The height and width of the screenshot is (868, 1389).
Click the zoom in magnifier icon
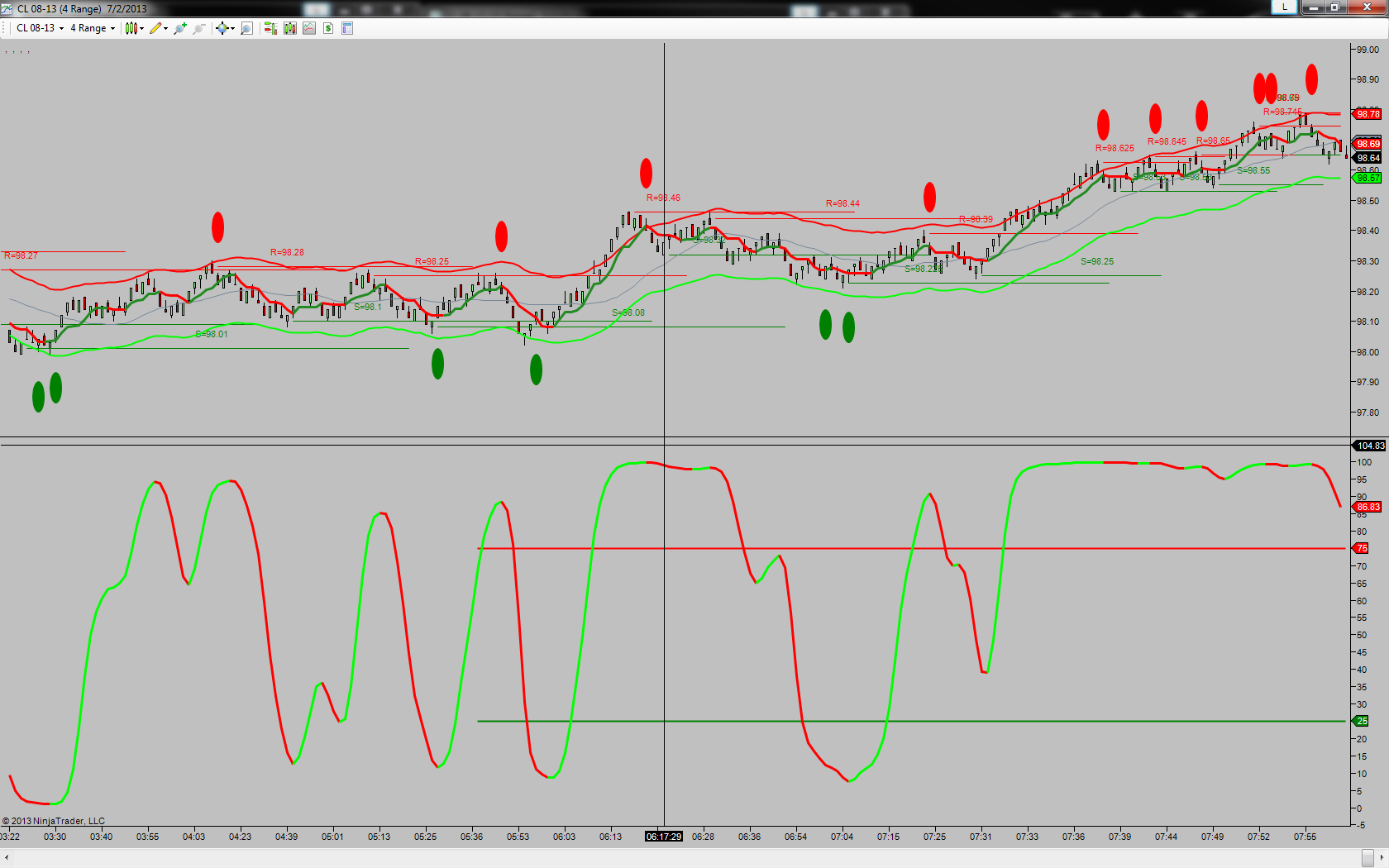(x=179, y=28)
